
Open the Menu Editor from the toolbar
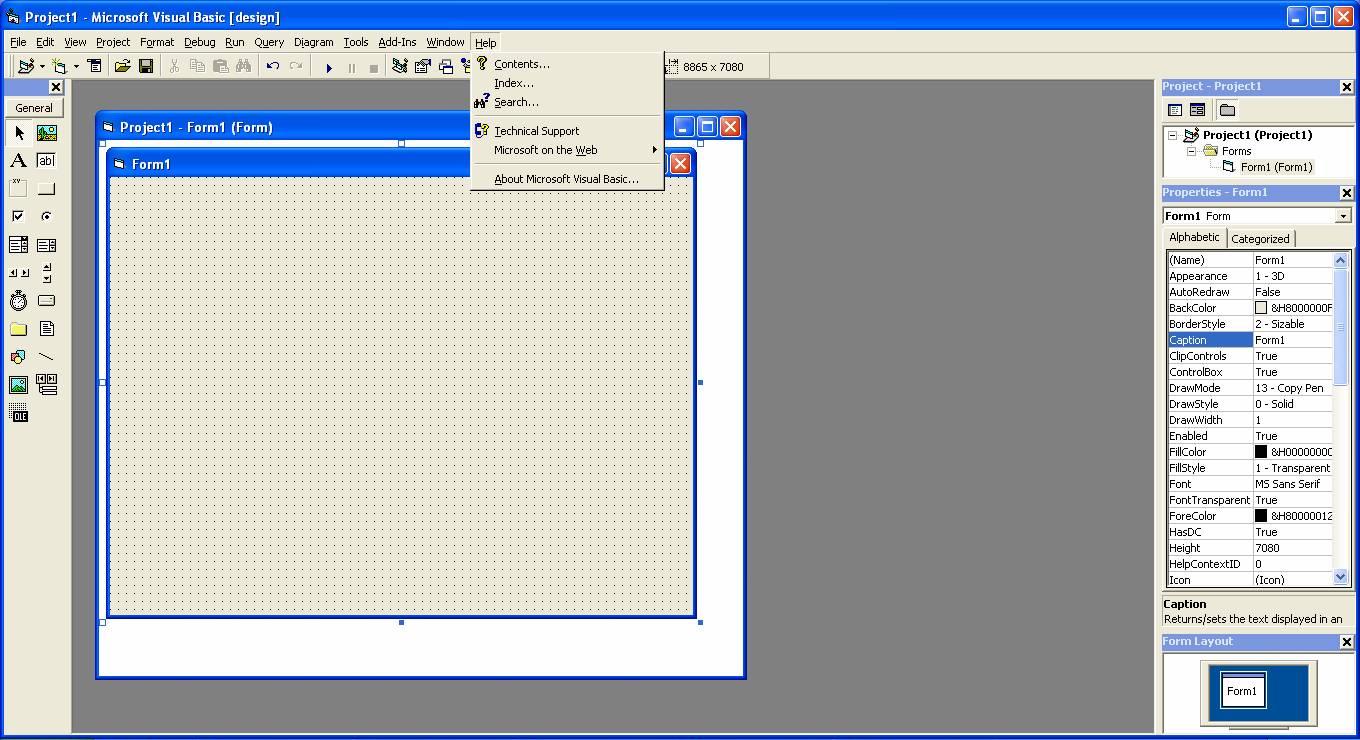point(95,65)
